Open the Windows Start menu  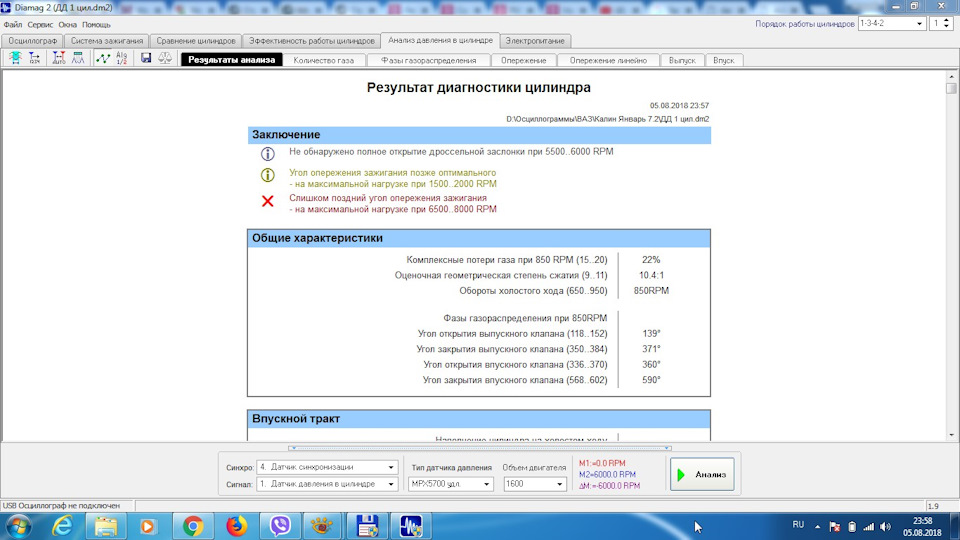[x=17, y=526]
